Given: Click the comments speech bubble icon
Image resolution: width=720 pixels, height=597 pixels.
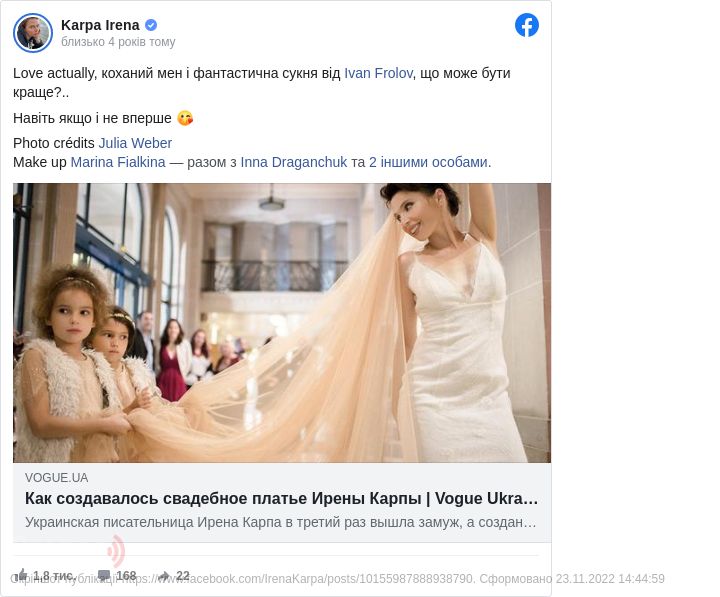Looking at the screenshot, I should click(x=104, y=575).
